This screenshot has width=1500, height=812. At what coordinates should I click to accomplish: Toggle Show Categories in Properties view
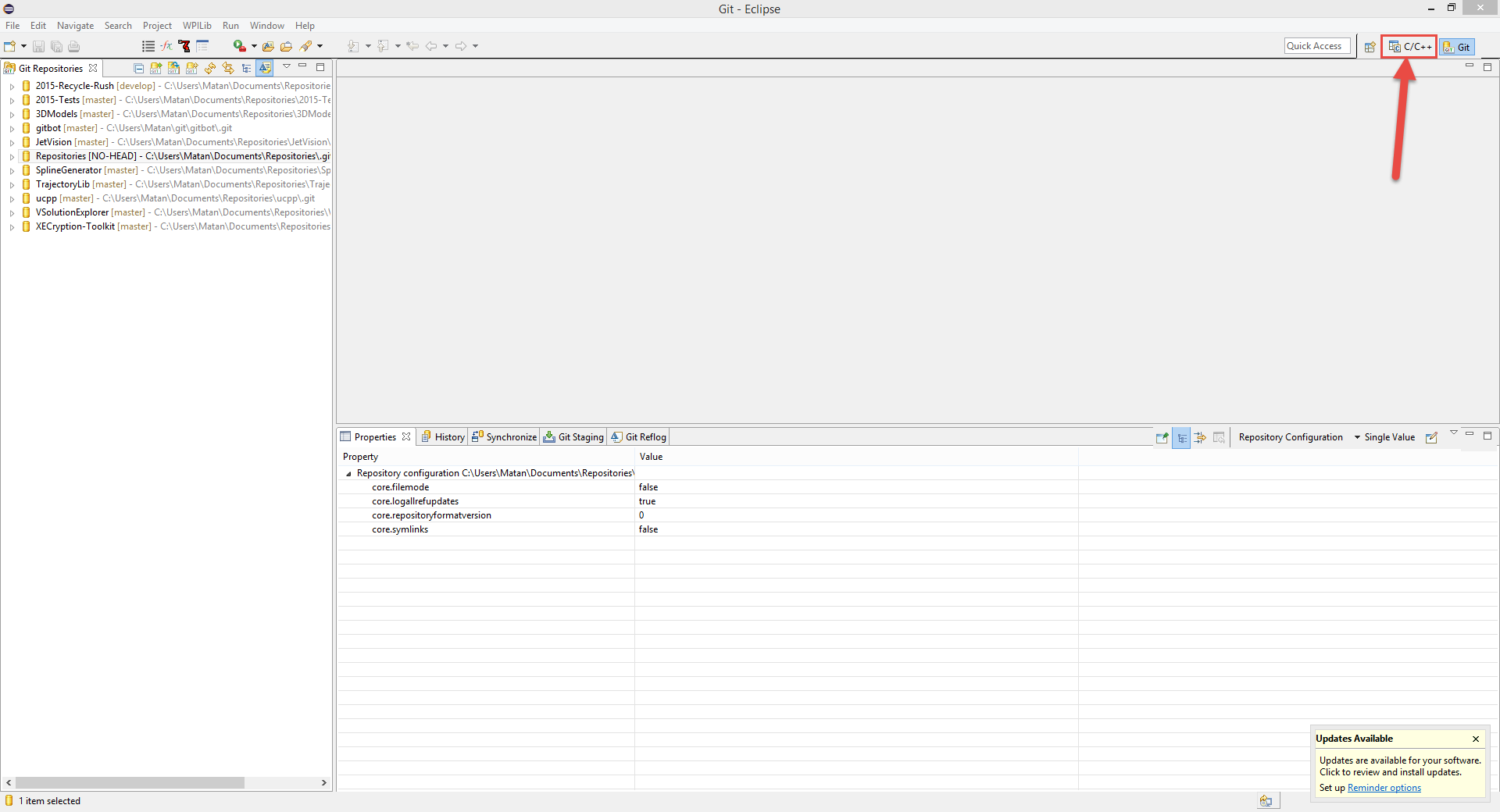[1181, 437]
